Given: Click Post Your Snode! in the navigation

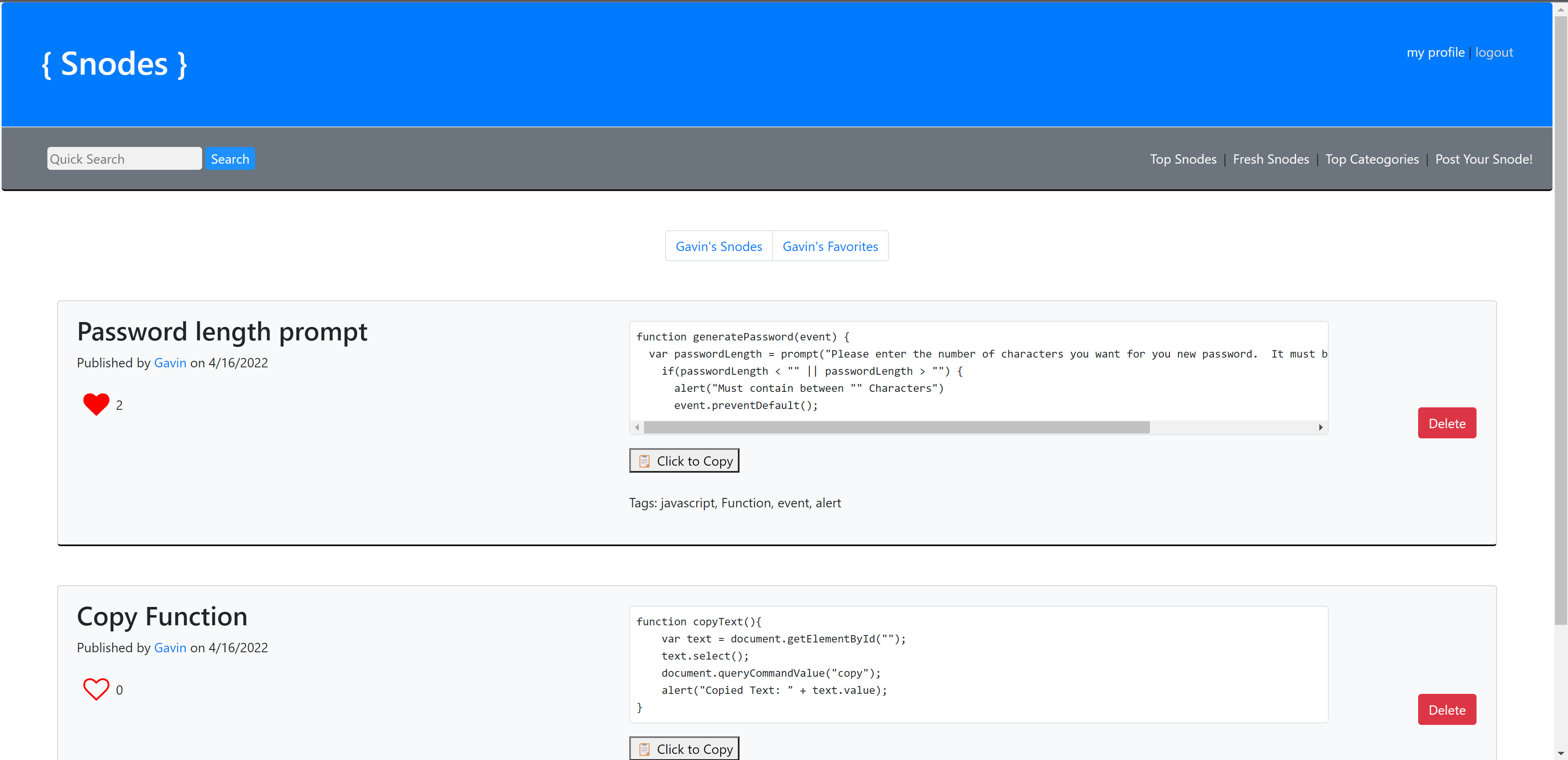Looking at the screenshot, I should (1483, 159).
